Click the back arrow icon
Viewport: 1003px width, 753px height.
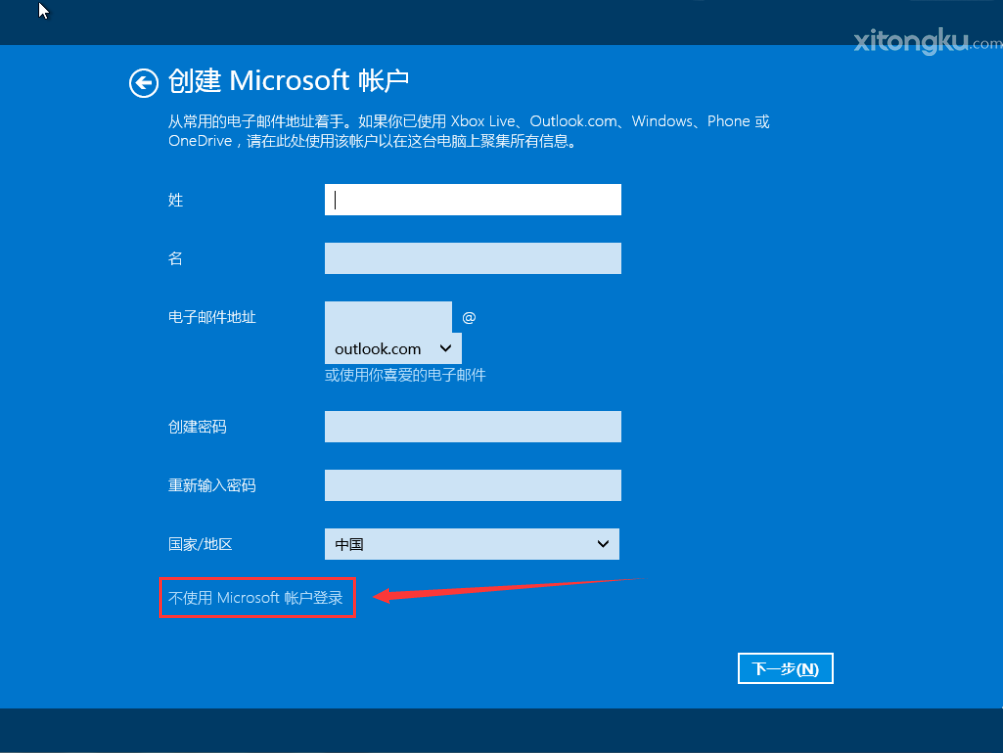[143, 83]
